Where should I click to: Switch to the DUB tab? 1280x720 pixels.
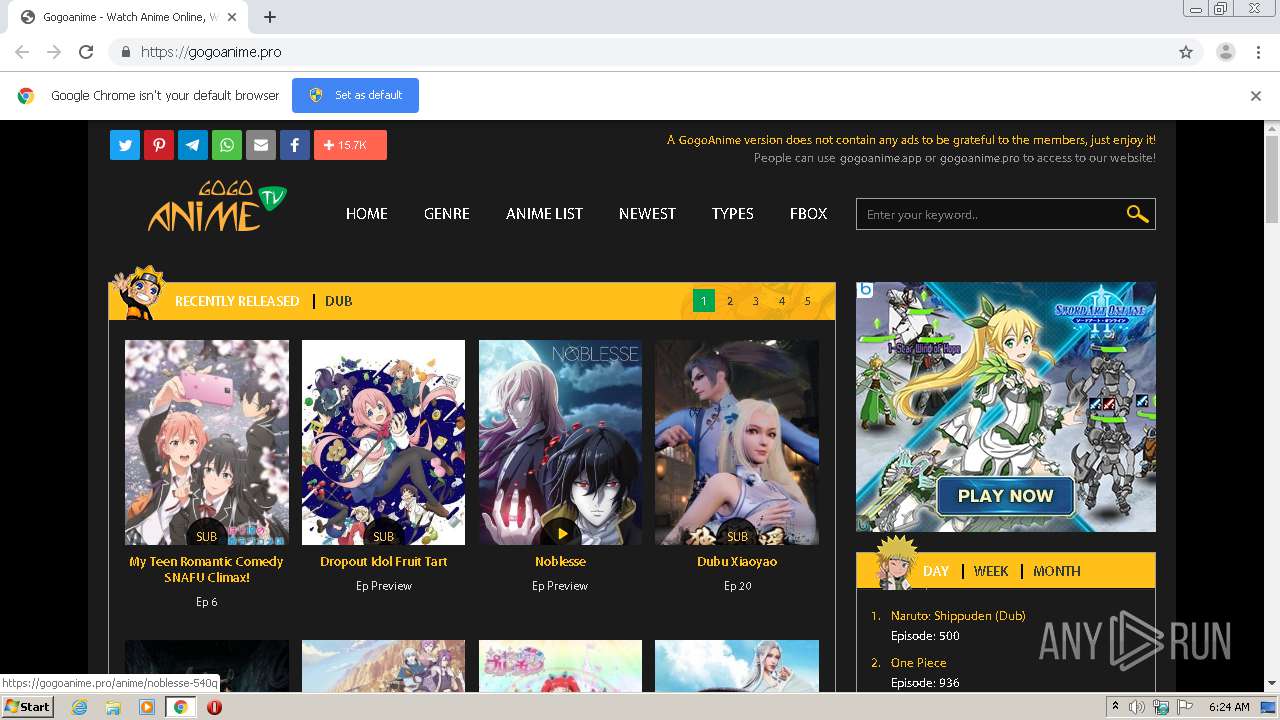click(x=338, y=301)
